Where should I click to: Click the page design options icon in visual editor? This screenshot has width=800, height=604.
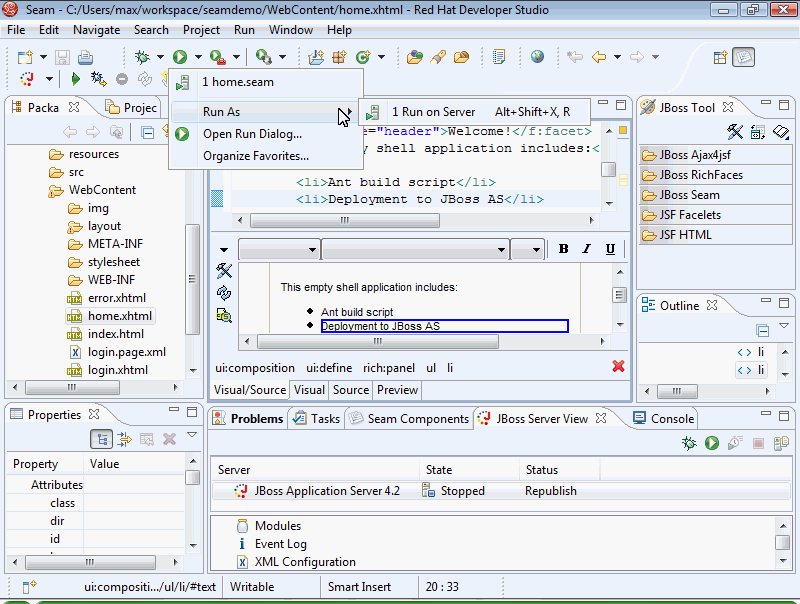coord(224,316)
